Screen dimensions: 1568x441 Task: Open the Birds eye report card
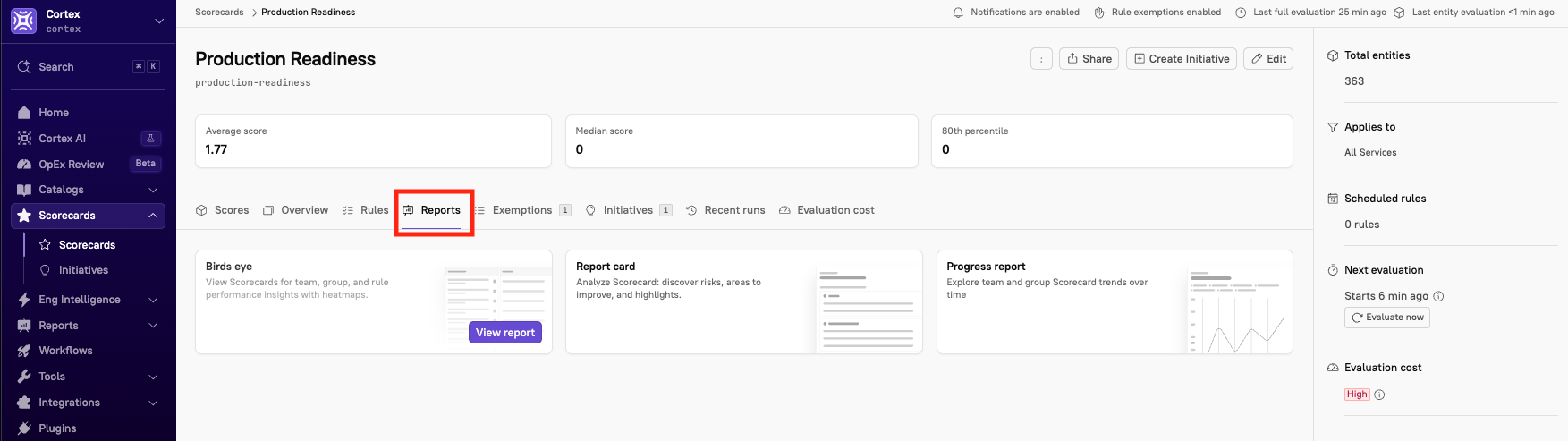click(x=374, y=302)
